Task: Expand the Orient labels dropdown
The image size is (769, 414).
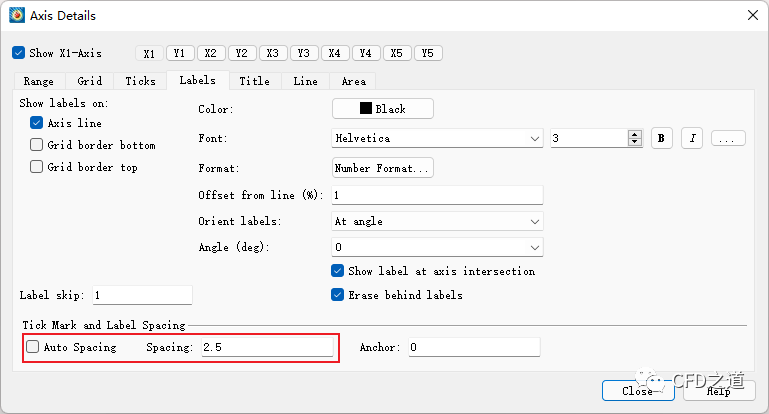Action: (x=437, y=221)
